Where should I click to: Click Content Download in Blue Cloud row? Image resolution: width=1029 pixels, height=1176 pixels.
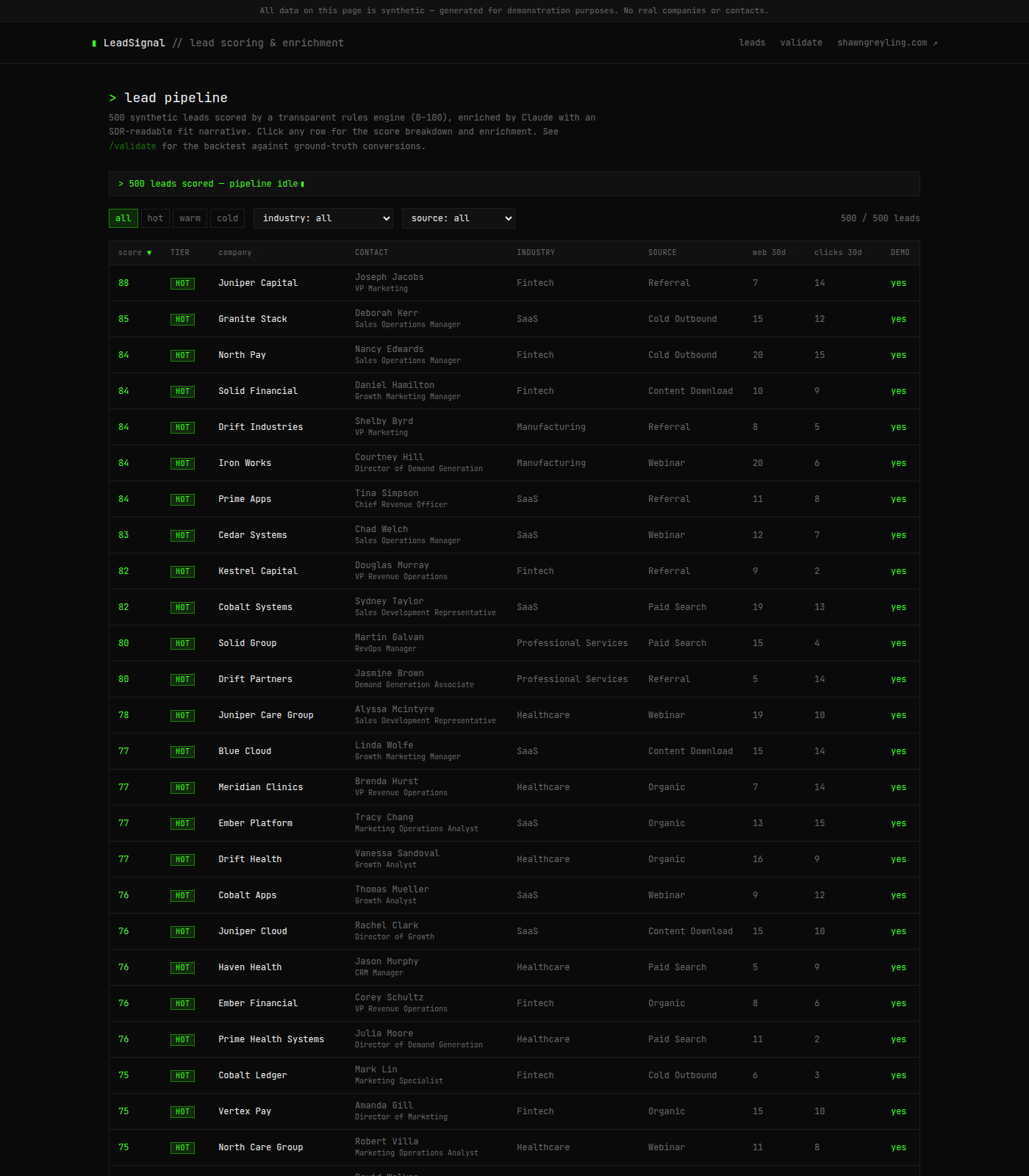pos(690,751)
